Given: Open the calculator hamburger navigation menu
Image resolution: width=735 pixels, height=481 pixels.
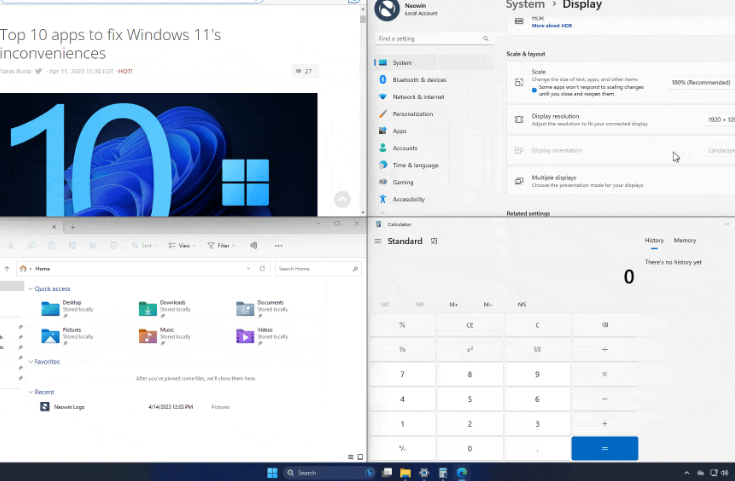Looking at the screenshot, I should pos(377,241).
